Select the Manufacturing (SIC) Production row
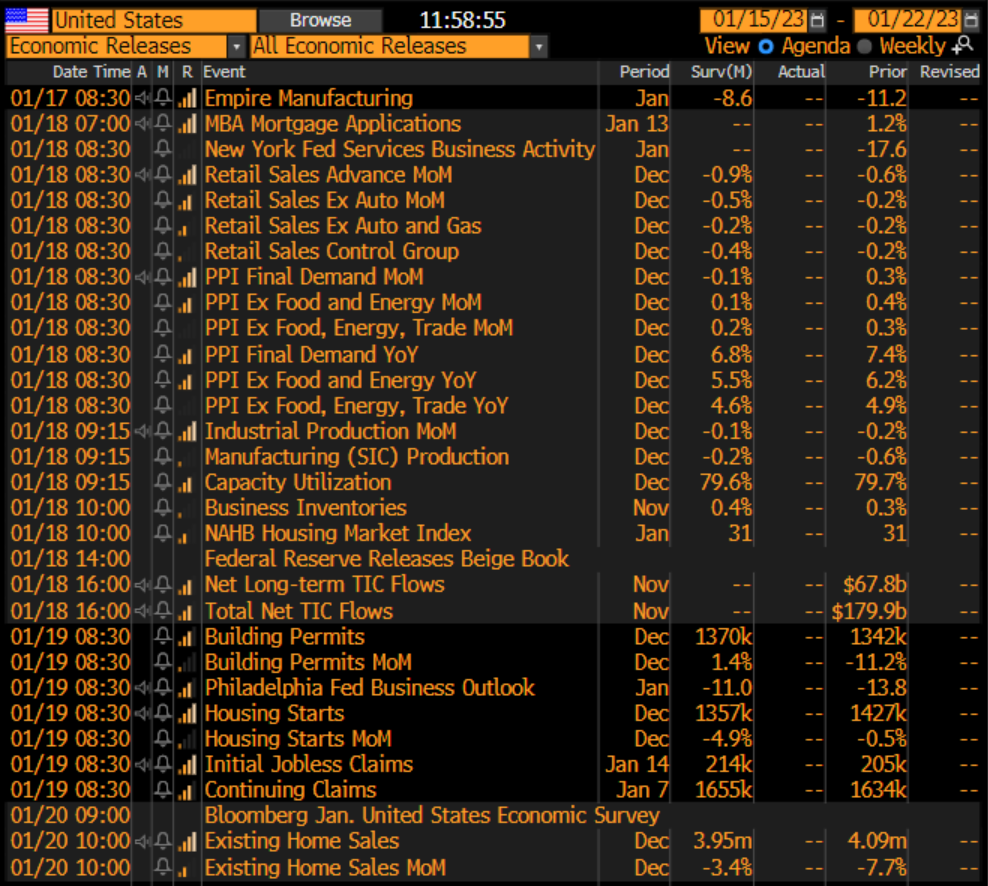The width and height of the screenshot is (988, 886). pos(494,457)
